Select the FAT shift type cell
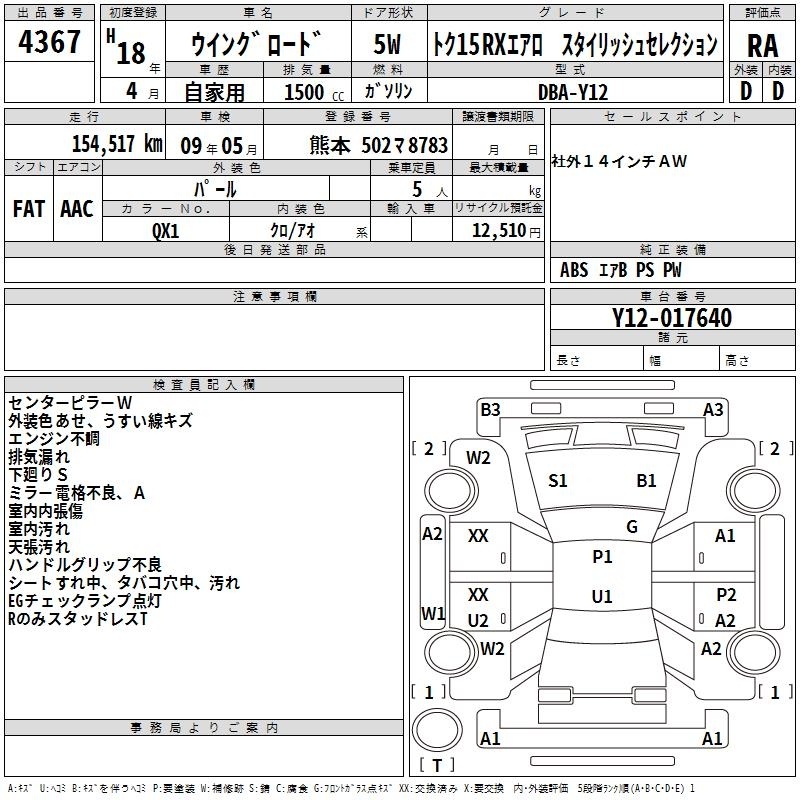Viewport: 800px width, 800px height. [x=28, y=209]
